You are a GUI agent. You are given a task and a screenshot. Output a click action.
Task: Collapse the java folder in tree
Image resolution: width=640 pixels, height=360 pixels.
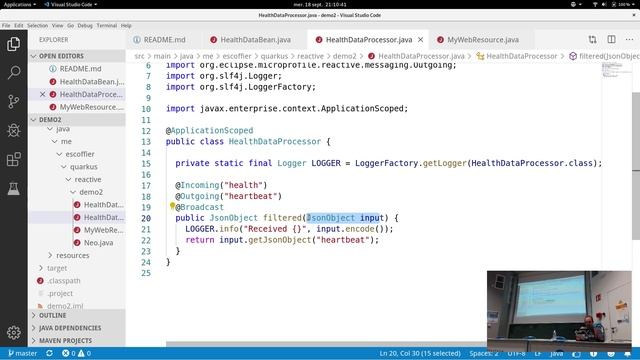(x=63, y=129)
